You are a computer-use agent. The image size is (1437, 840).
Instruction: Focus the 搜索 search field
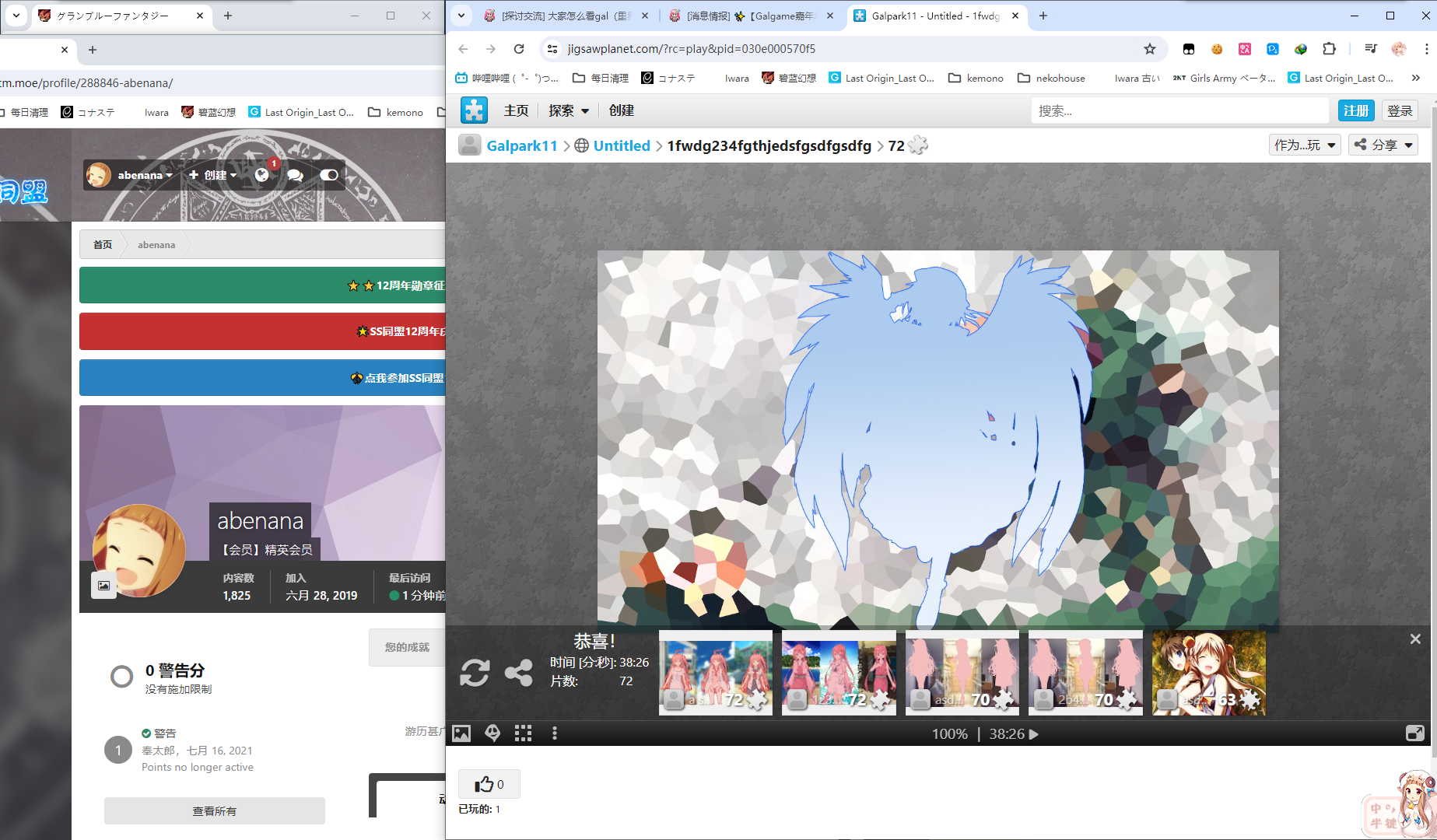(1180, 110)
